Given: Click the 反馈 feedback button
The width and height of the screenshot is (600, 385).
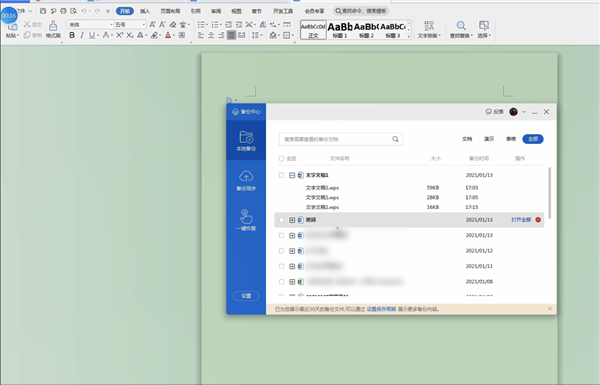Looking at the screenshot, I should click(494, 112).
